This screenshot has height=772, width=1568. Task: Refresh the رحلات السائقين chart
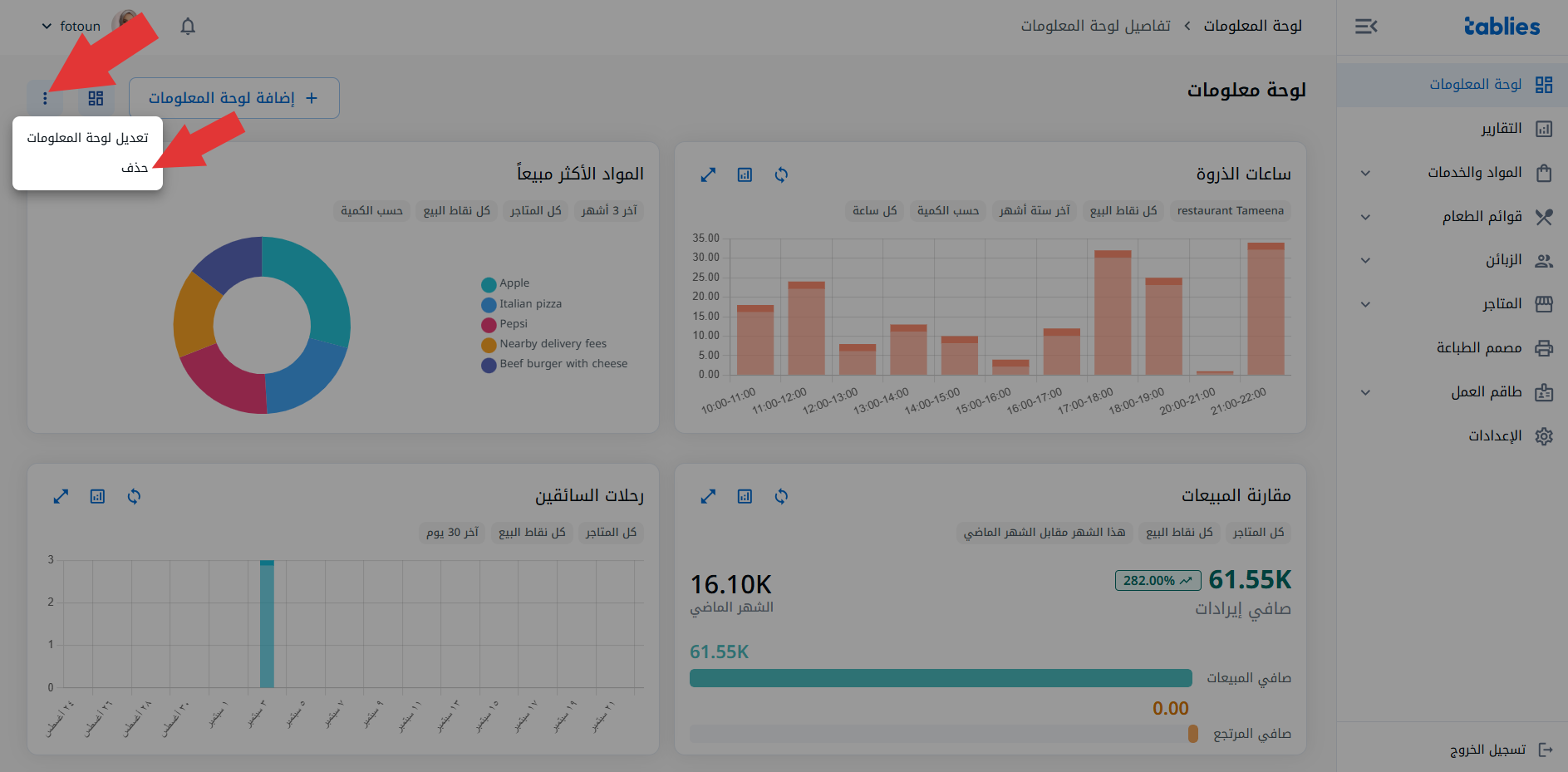134,496
